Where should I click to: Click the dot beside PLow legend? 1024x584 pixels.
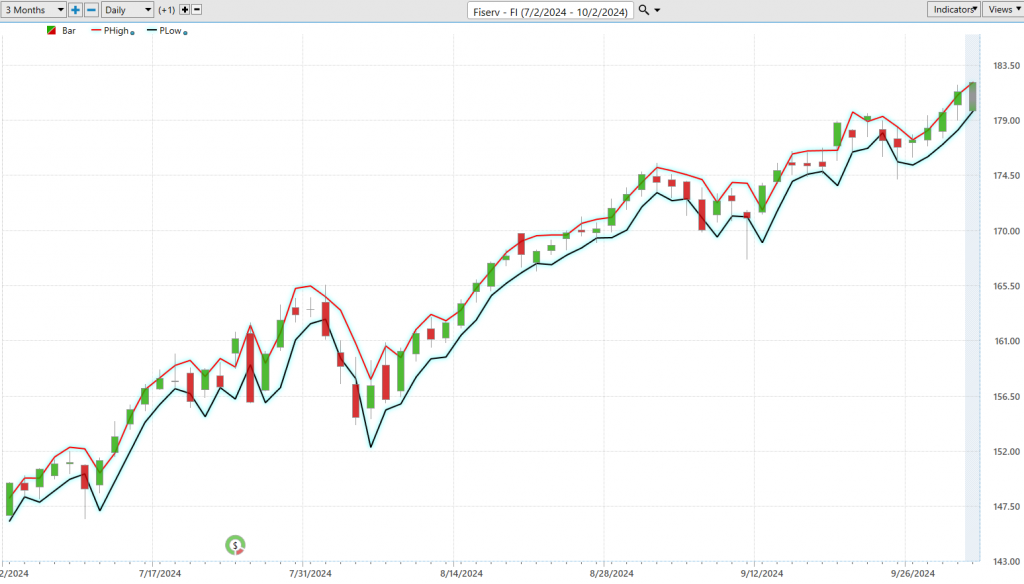pyautogui.click(x=187, y=32)
